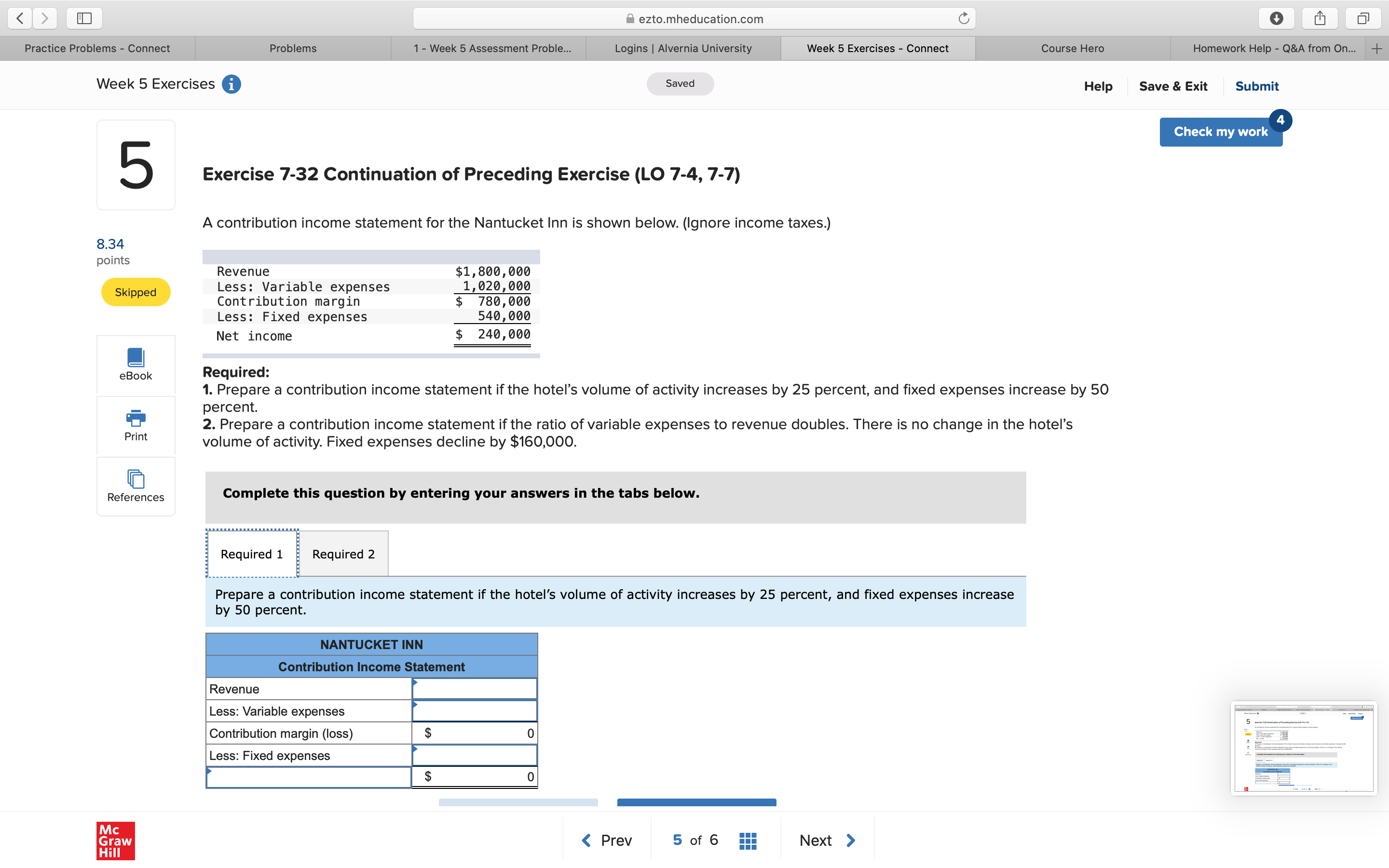Show all tabs with the tab overview icon
Viewport: 1389px width, 868px height.
coord(1363,18)
